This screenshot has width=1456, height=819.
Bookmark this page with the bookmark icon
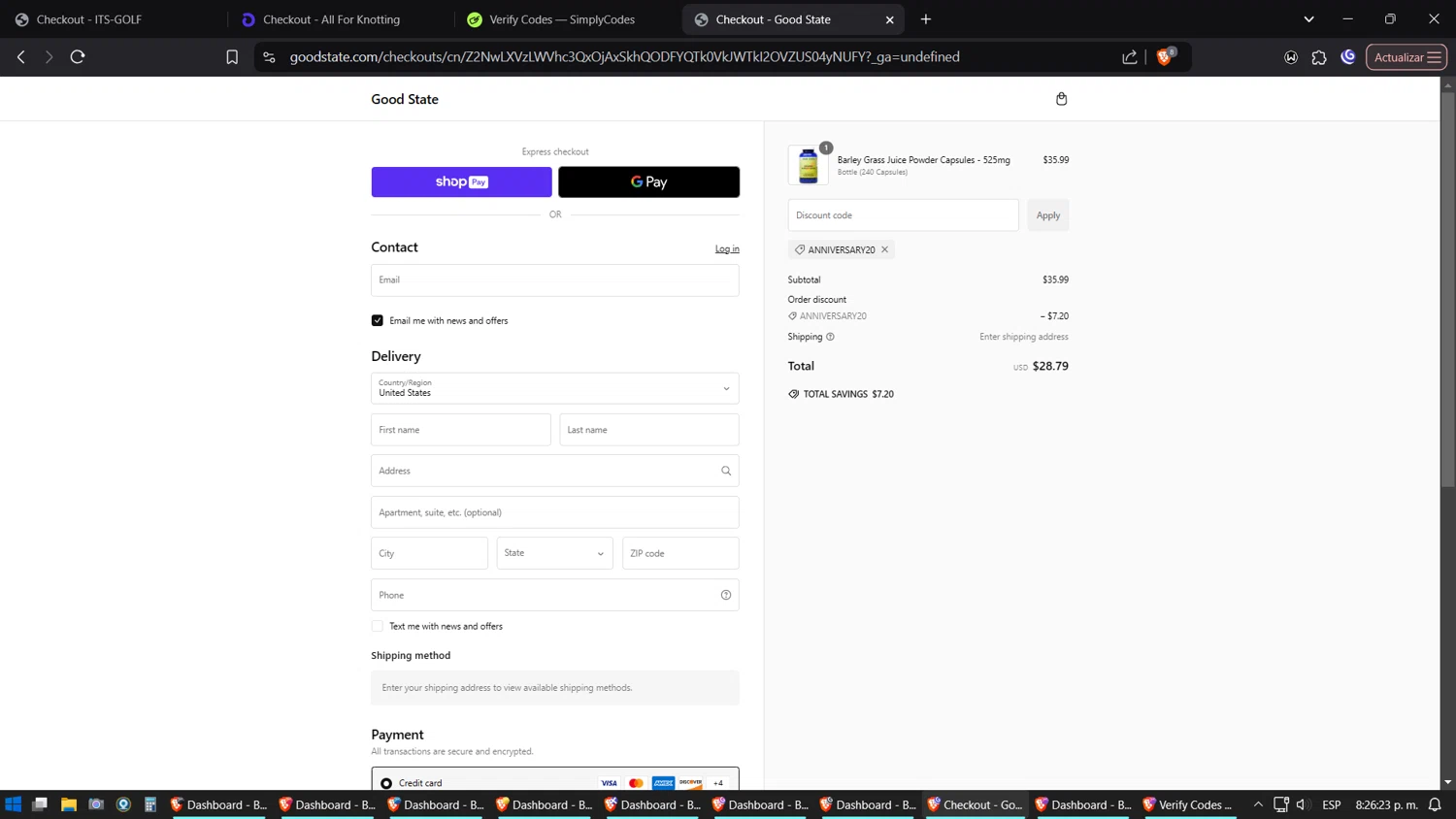pyautogui.click(x=232, y=57)
